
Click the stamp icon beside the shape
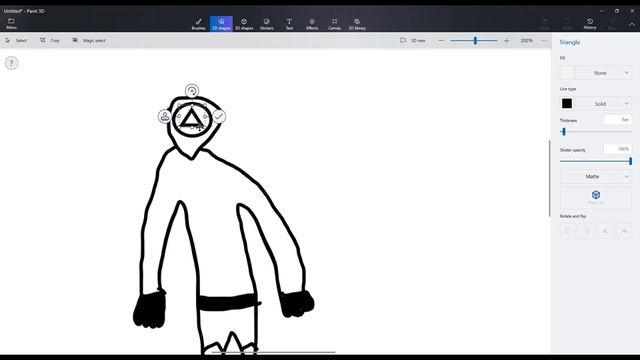pyautogui.click(x=164, y=116)
